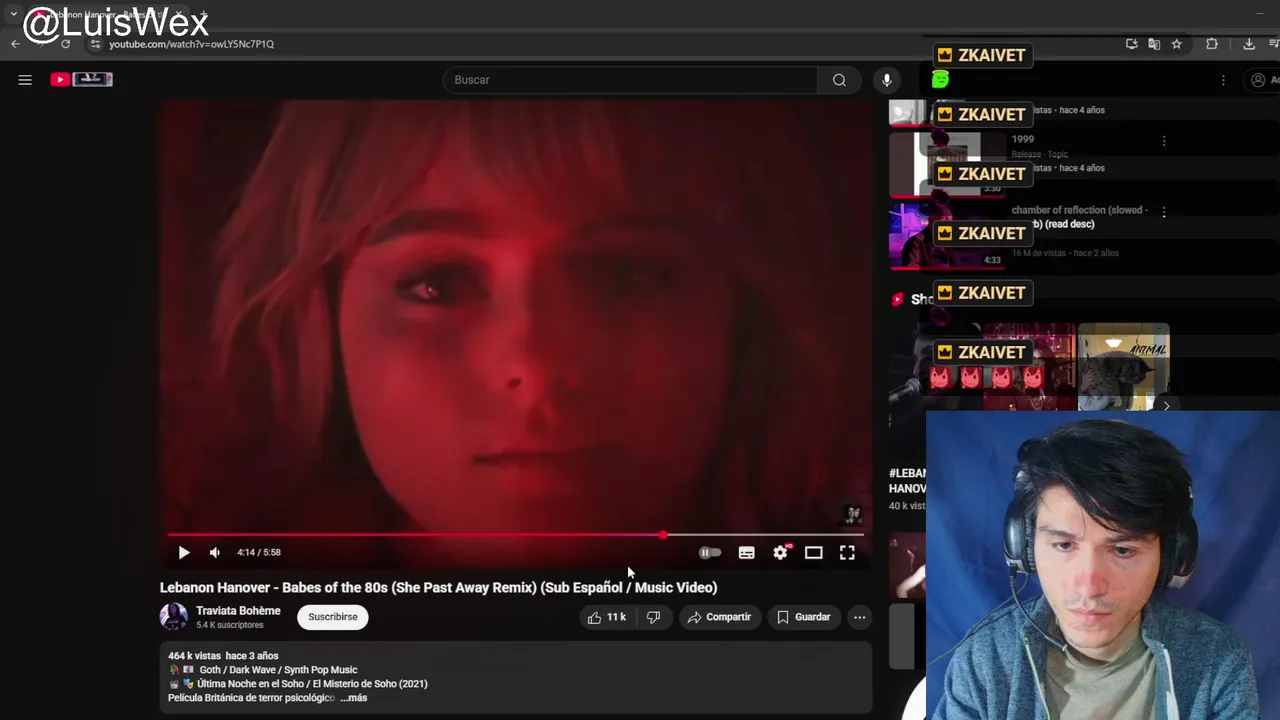This screenshot has width=1280, height=720.
Task: Start voice search with the microphone
Action: tap(887, 80)
